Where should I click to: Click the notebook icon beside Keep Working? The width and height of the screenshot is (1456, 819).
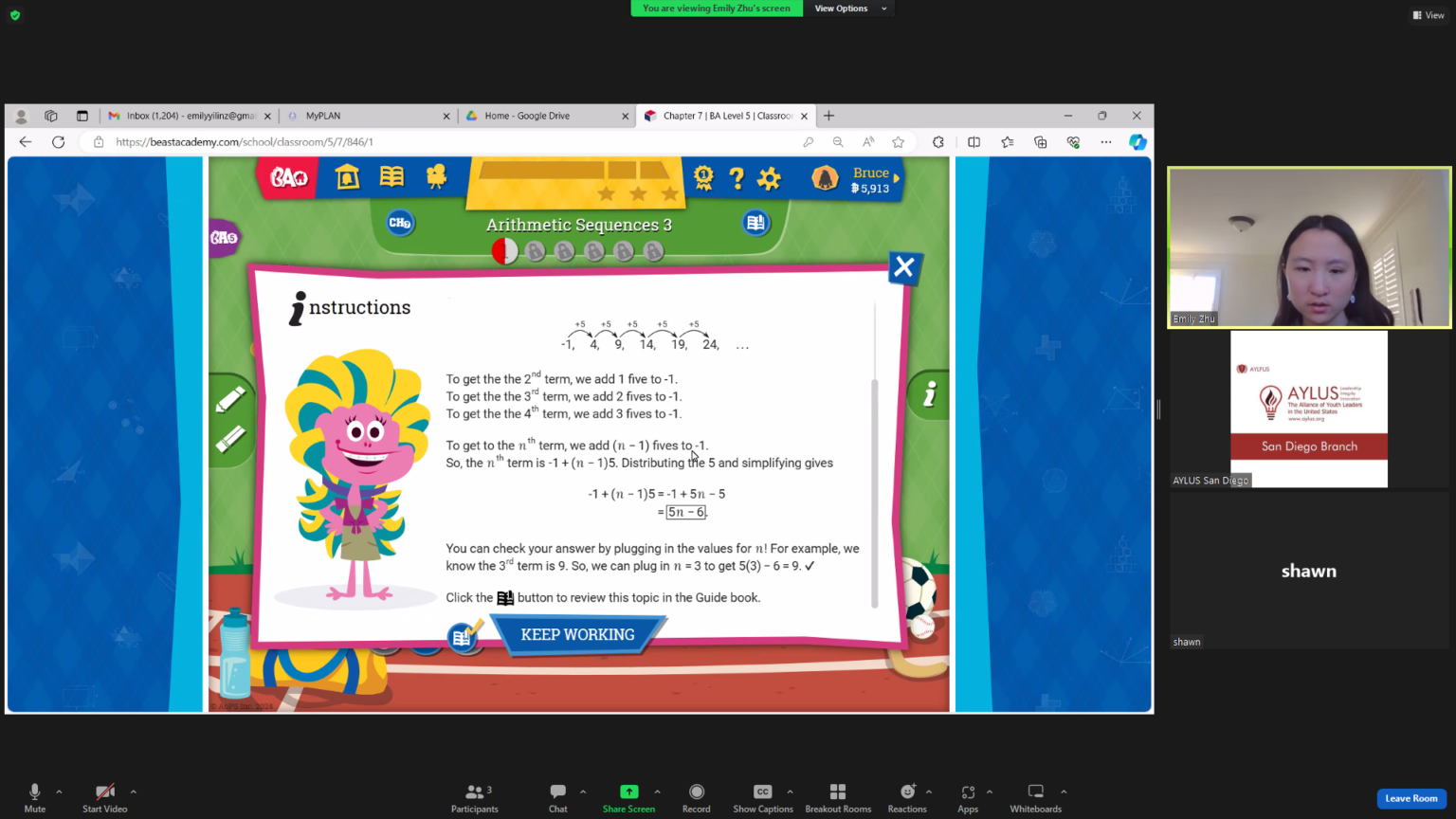(x=464, y=636)
